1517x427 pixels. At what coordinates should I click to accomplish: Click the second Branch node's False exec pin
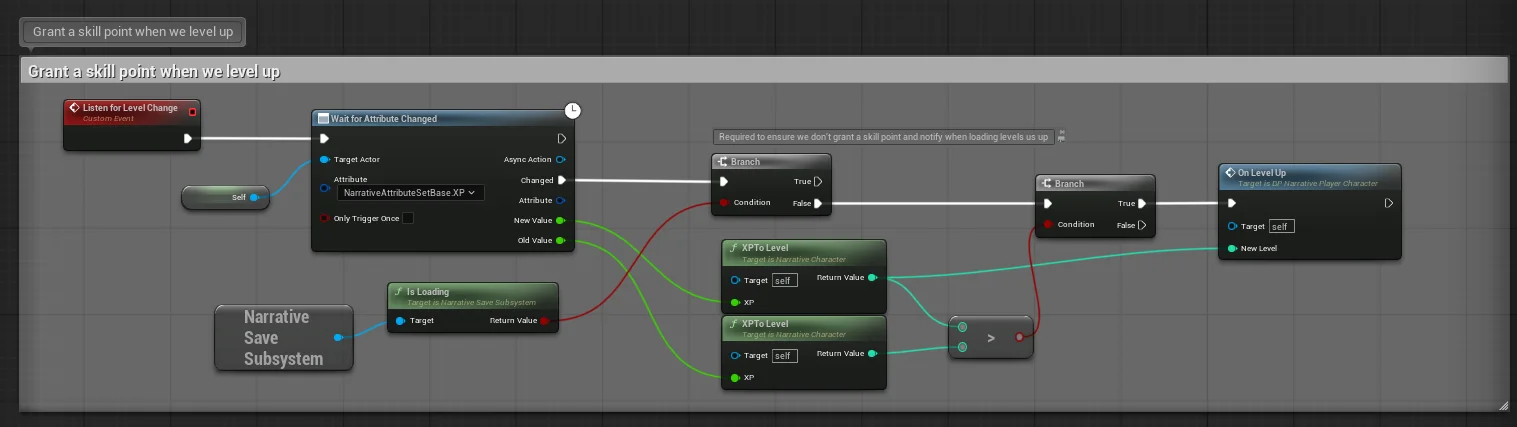tap(1142, 225)
